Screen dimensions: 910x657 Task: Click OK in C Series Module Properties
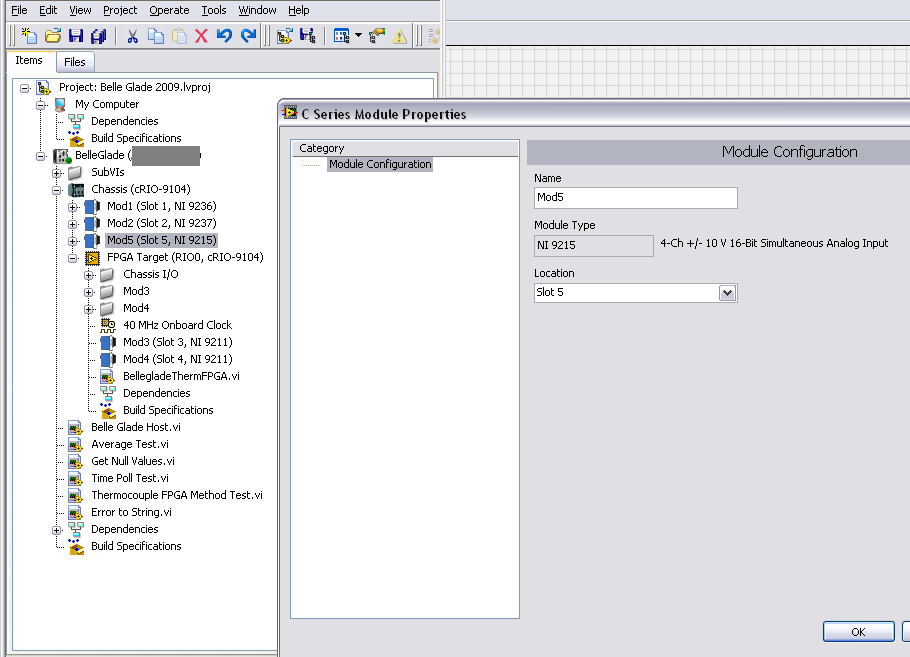pyautogui.click(x=858, y=632)
